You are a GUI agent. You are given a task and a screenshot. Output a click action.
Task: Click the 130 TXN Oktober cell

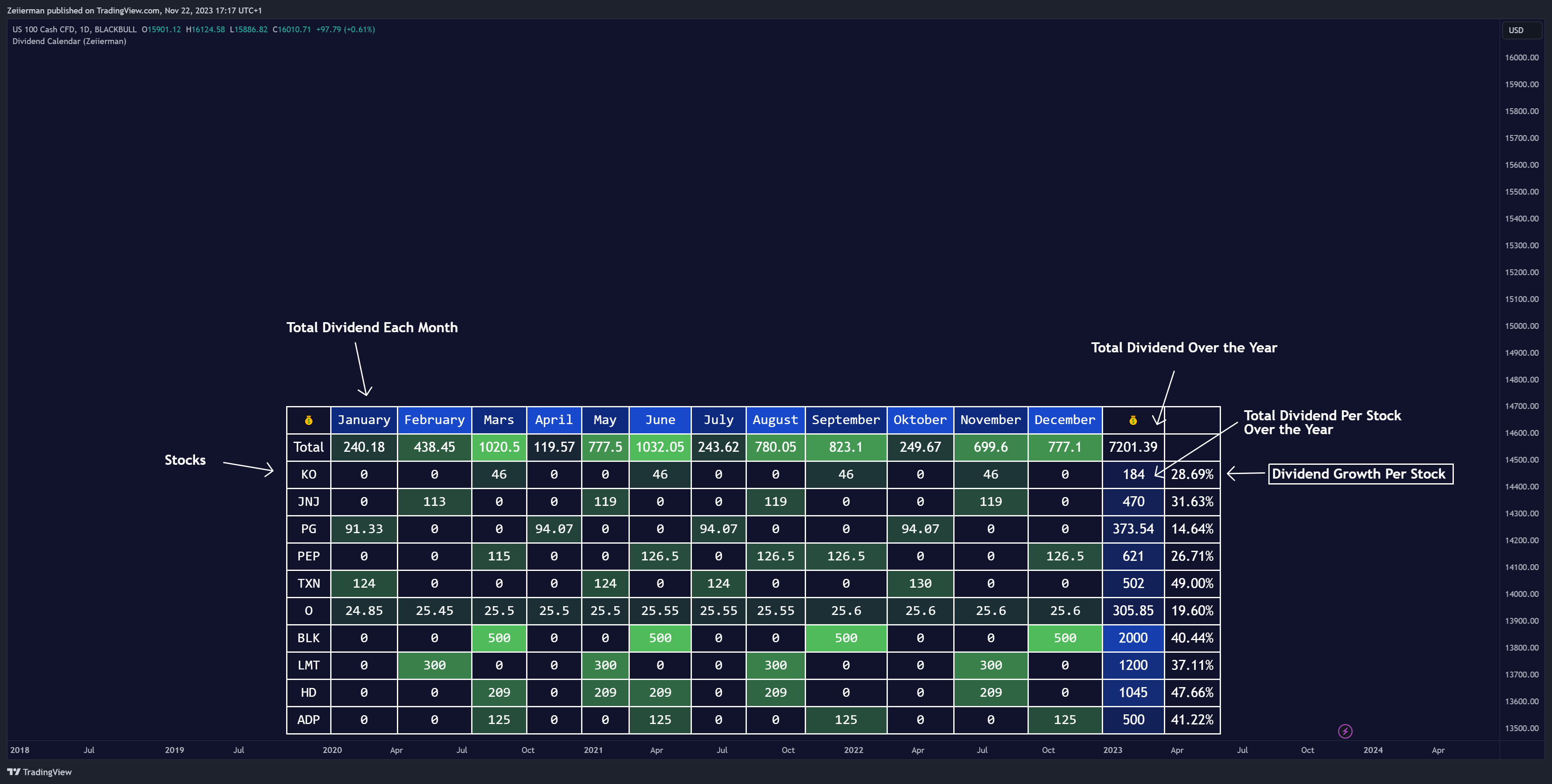point(920,583)
